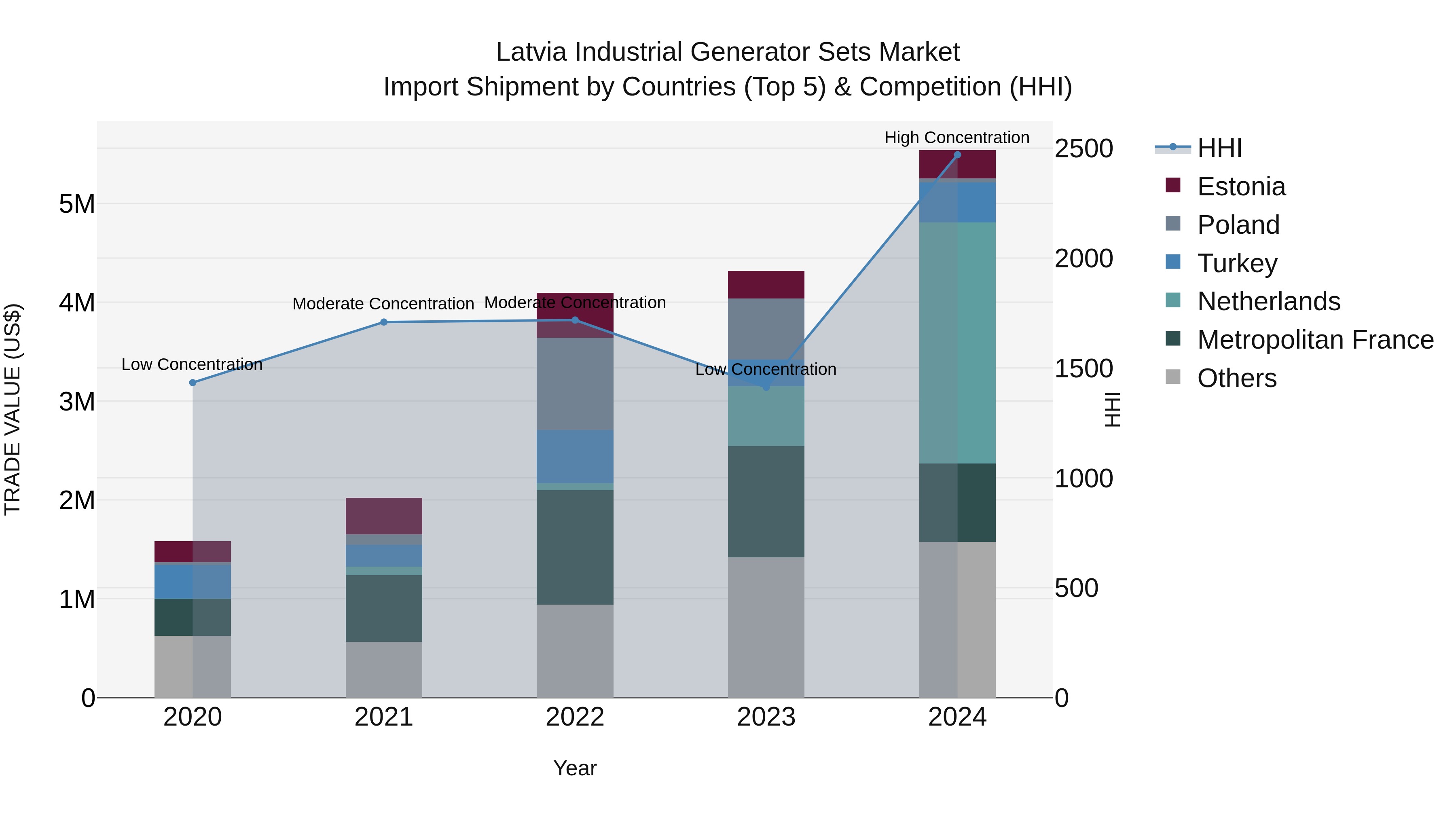Click the Estonia maroon legend swatch
The image size is (1456, 819).
[x=1173, y=185]
